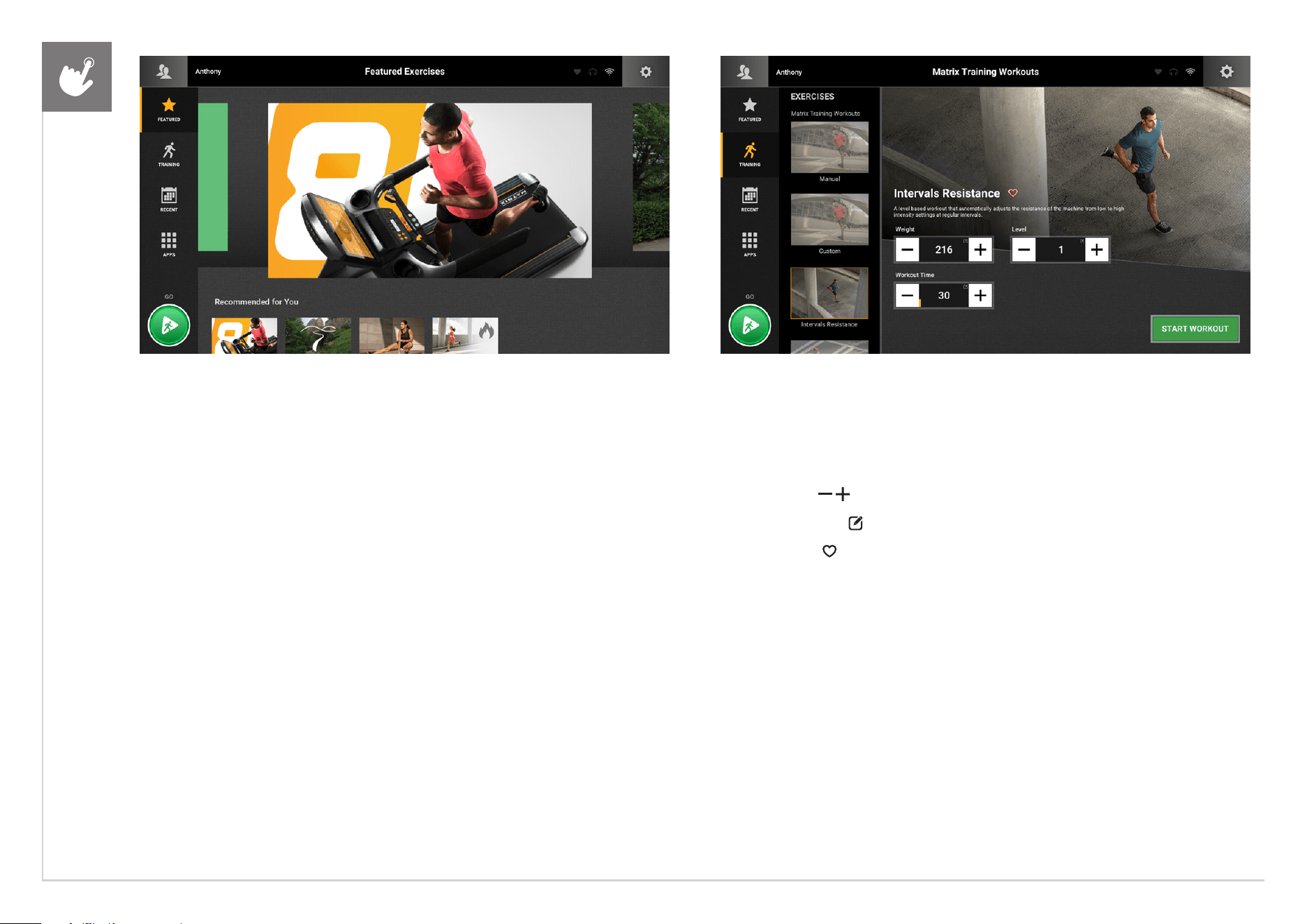The width and height of the screenshot is (1307, 924).
Task: Select the green card left of featured banner
Action: [x=213, y=177]
